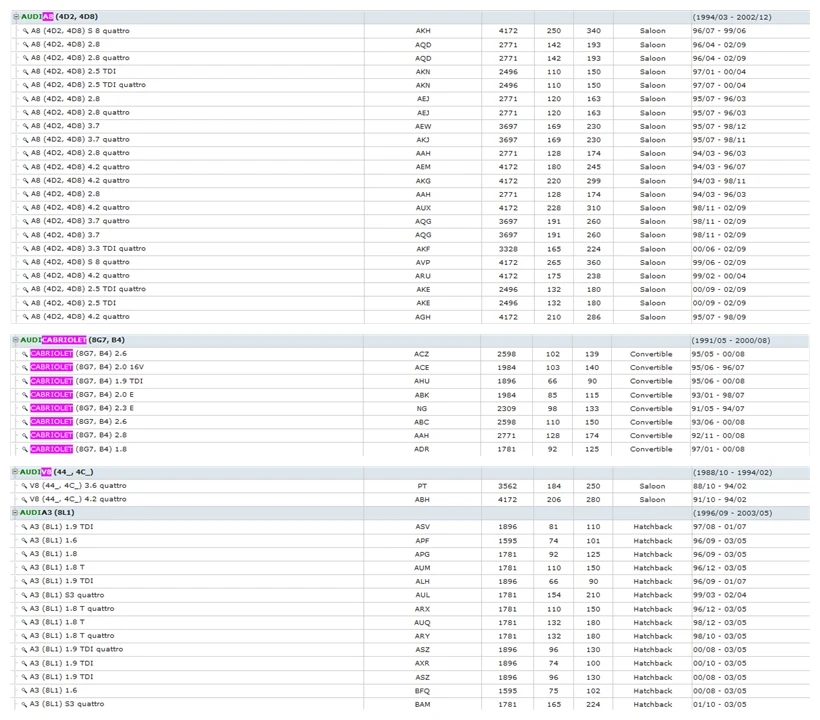Click displacement value 3328 in A8 3.3 TDI row

(508, 249)
